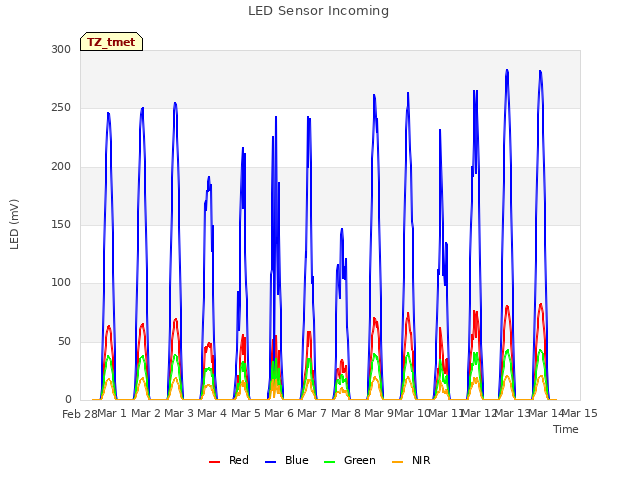This screenshot has height=480, width=640.
Task: Click the Mar 3 x-axis tick label
Action: point(179,413)
